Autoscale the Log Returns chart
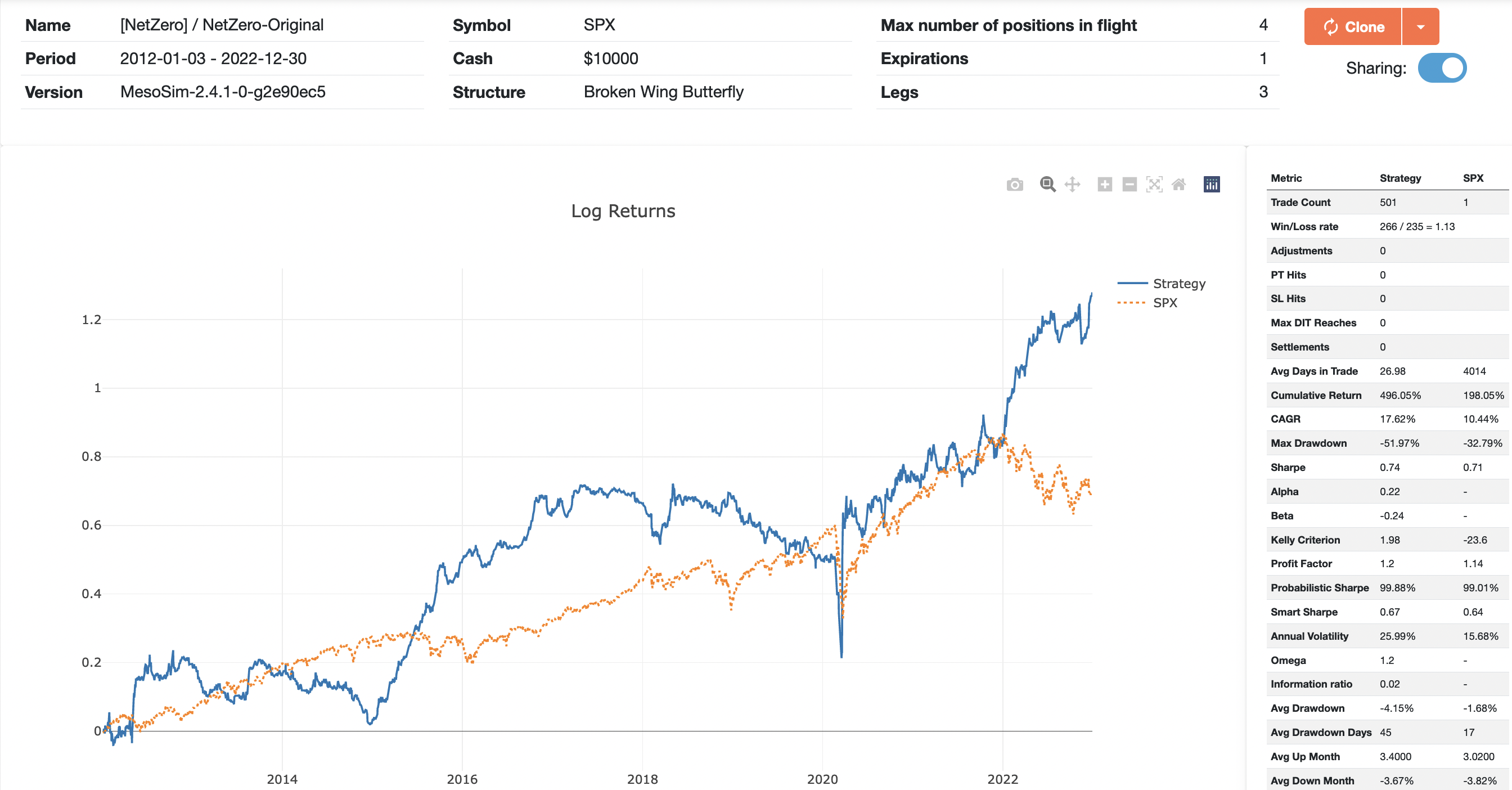Screen dimensions: 1512x790 (1154, 185)
